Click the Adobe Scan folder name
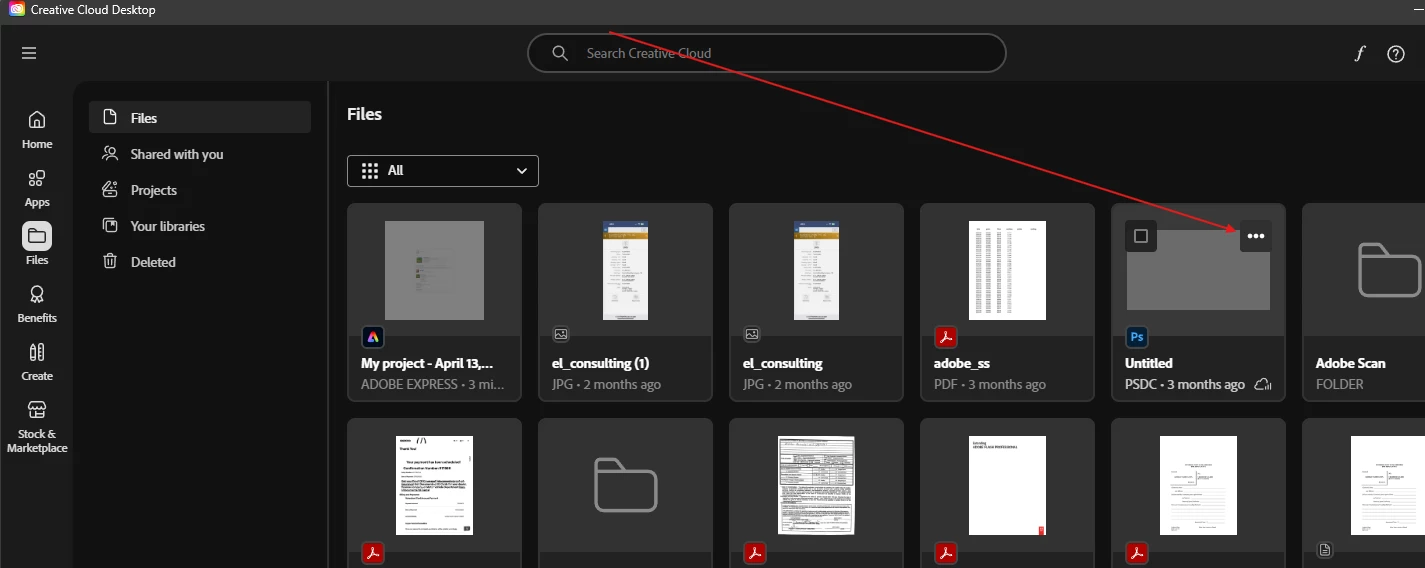Viewport: 1425px width, 568px height. pos(1351,363)
